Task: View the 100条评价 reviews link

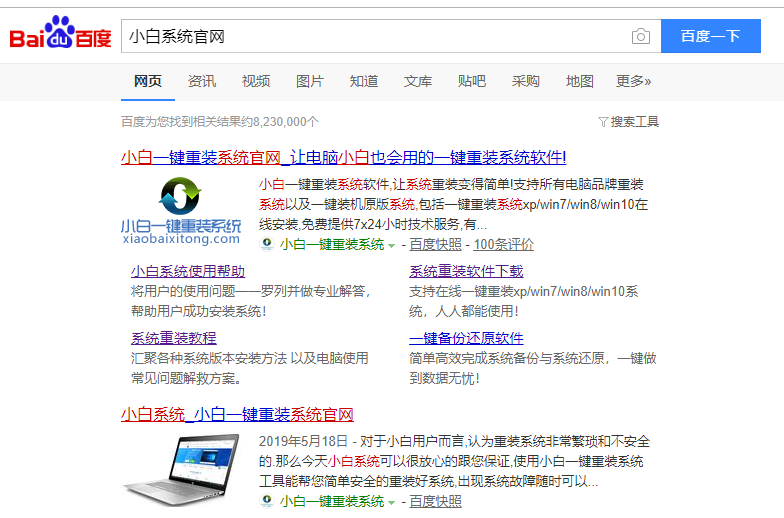Action: tap(504, 245)
